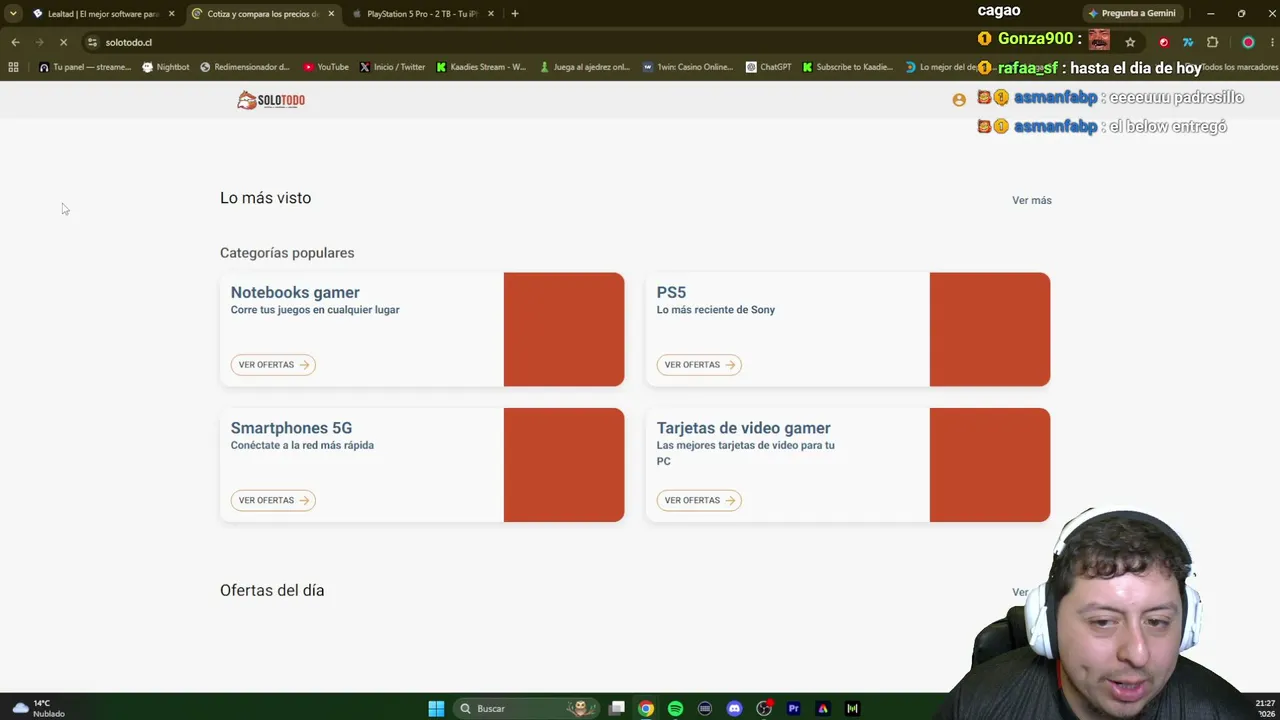Click Ver Ofertas for PS5
This screenshot has width=1280, height=720.
[x=699, y=365]
